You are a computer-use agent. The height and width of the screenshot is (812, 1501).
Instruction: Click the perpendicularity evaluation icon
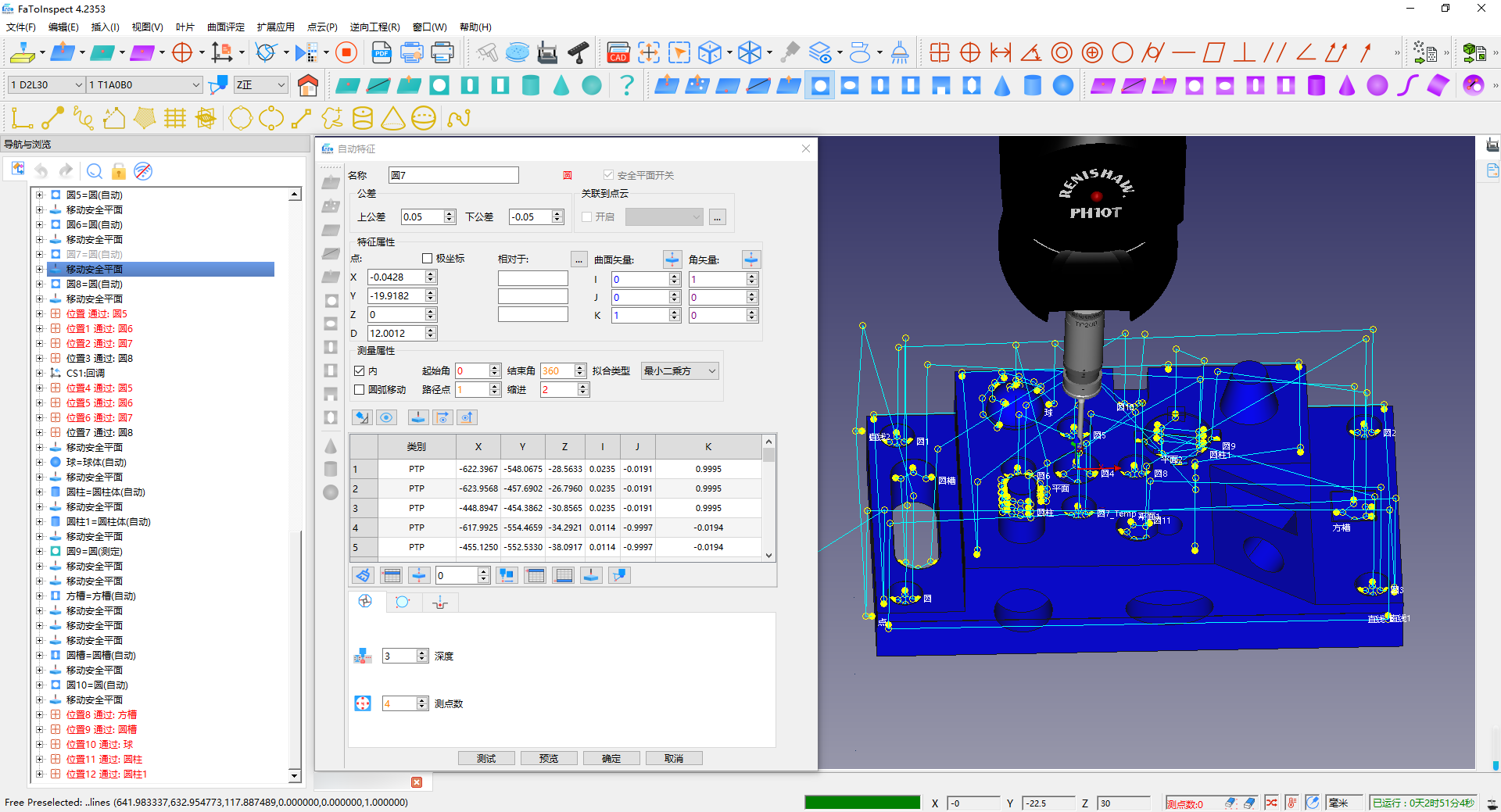1244,52
